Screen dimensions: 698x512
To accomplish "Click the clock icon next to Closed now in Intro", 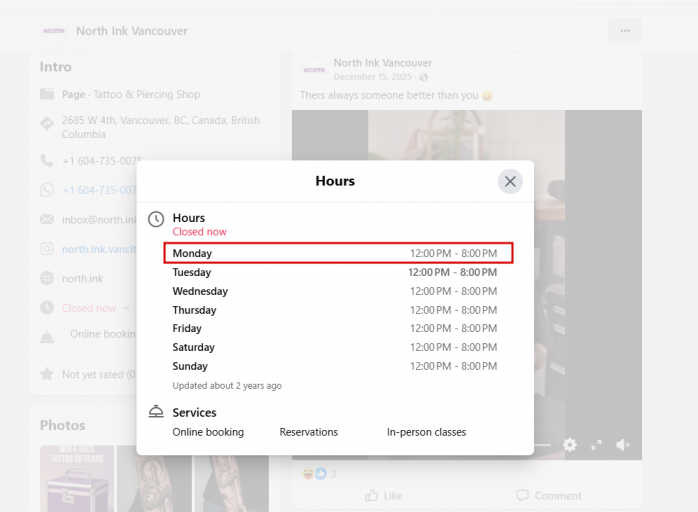I will click(47, 308).
